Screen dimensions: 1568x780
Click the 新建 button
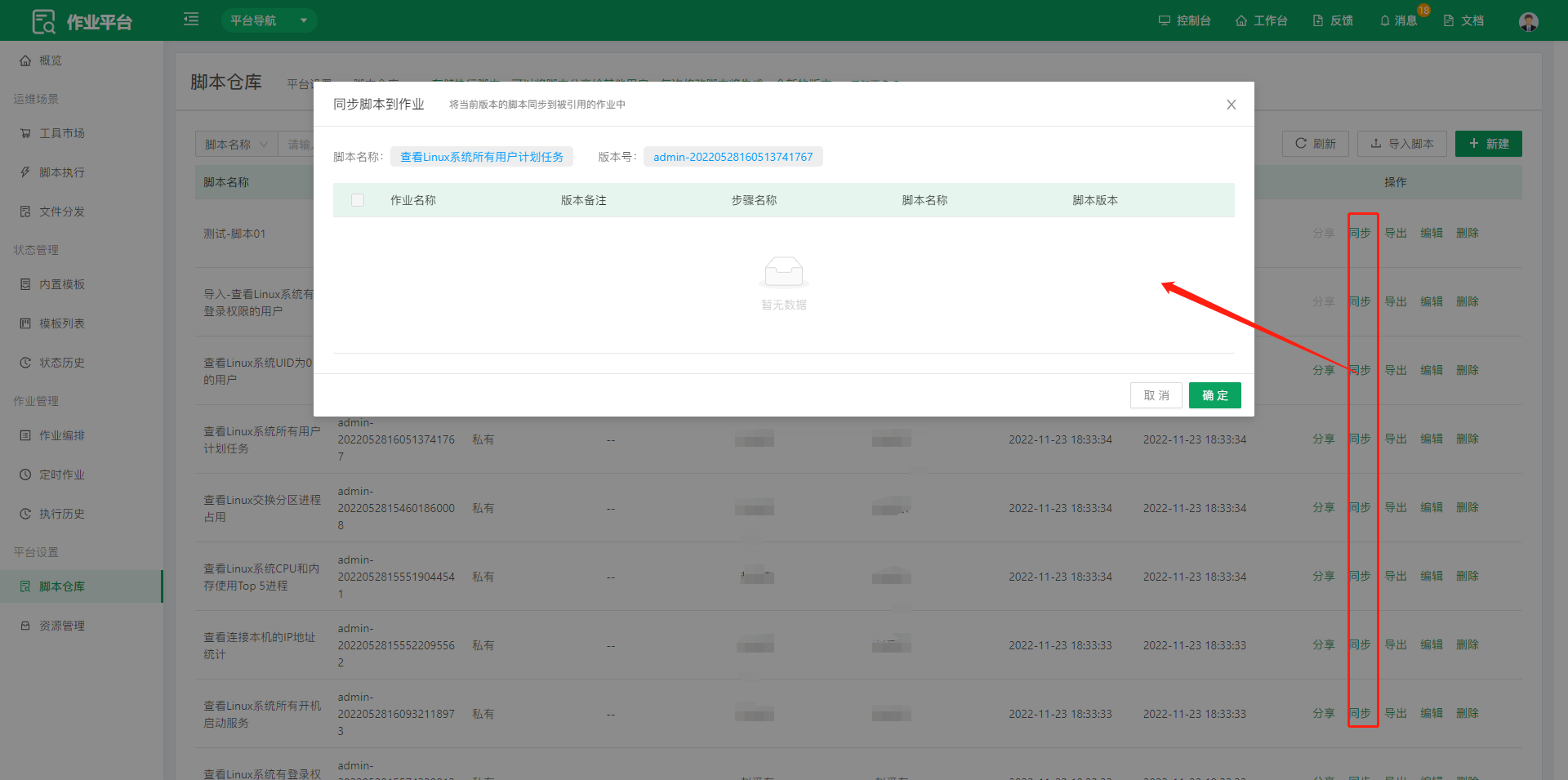point(1489,144)
